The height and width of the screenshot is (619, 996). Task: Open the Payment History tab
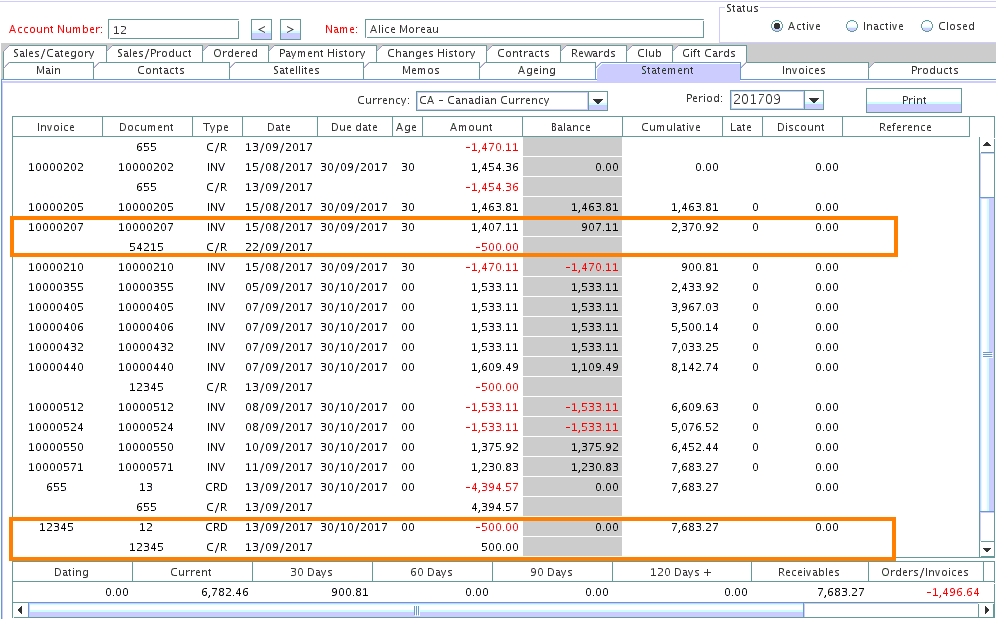tap(321, 53)
